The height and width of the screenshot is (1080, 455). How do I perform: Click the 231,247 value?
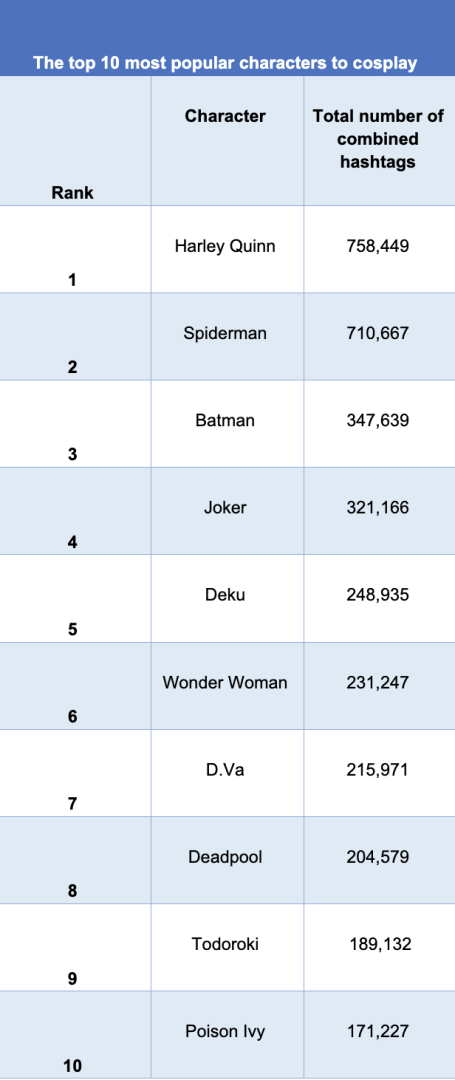coord(378,683)
